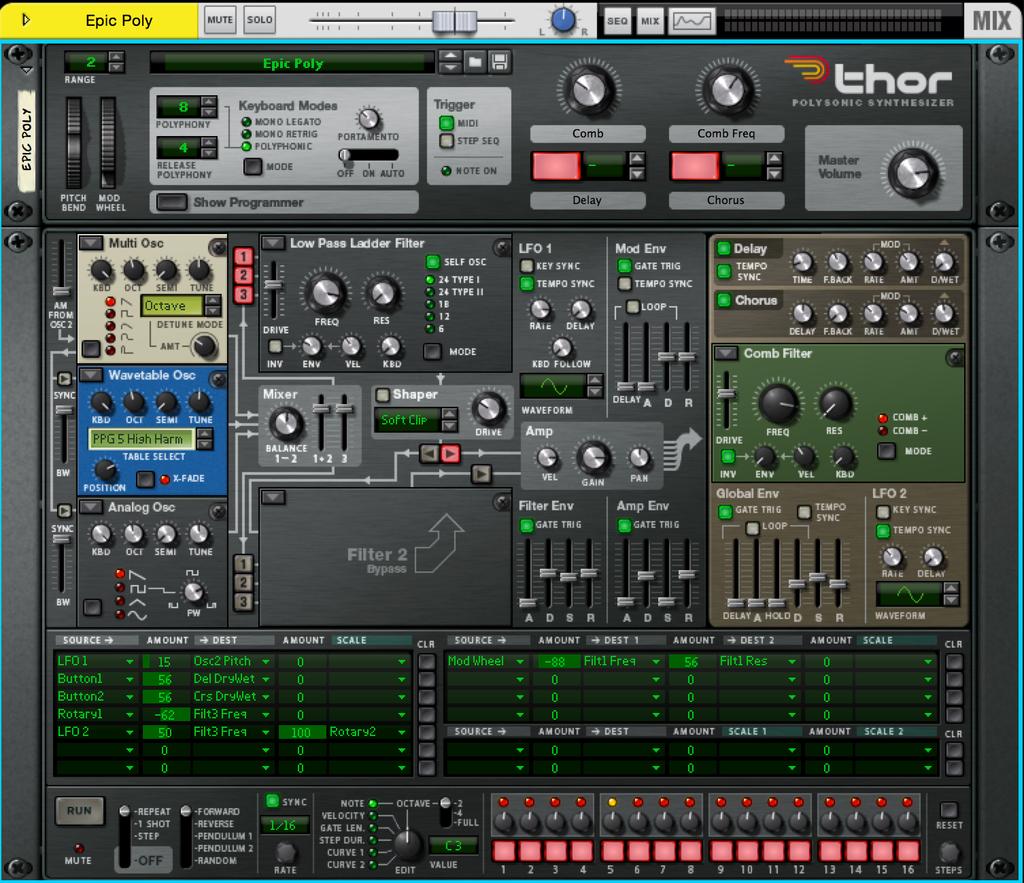Click the channel level fader in the top bar
The image size is (1024, 883).
(x=455, y=21)
